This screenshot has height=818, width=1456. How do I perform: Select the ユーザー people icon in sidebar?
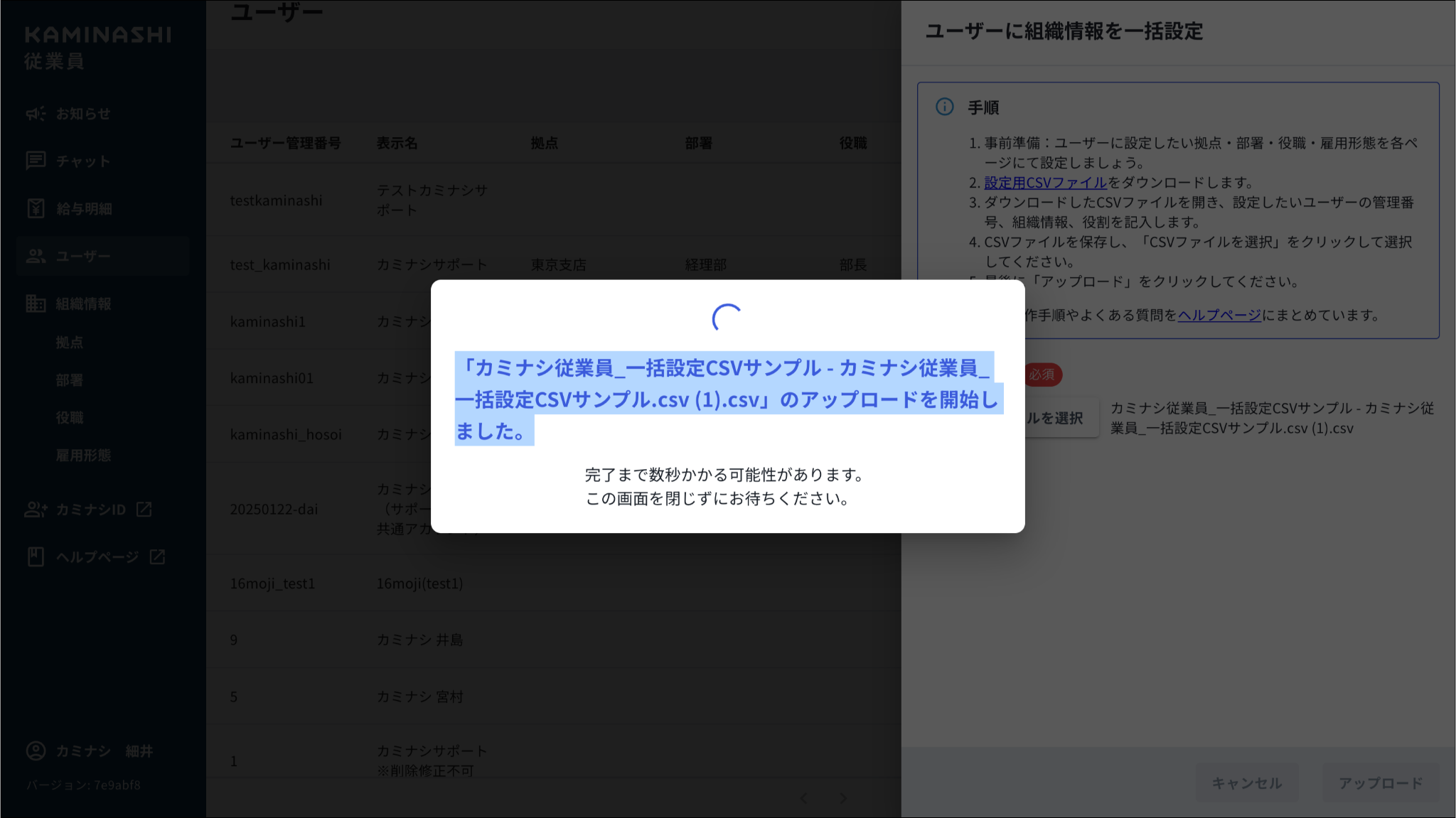(x=36, y=256)
